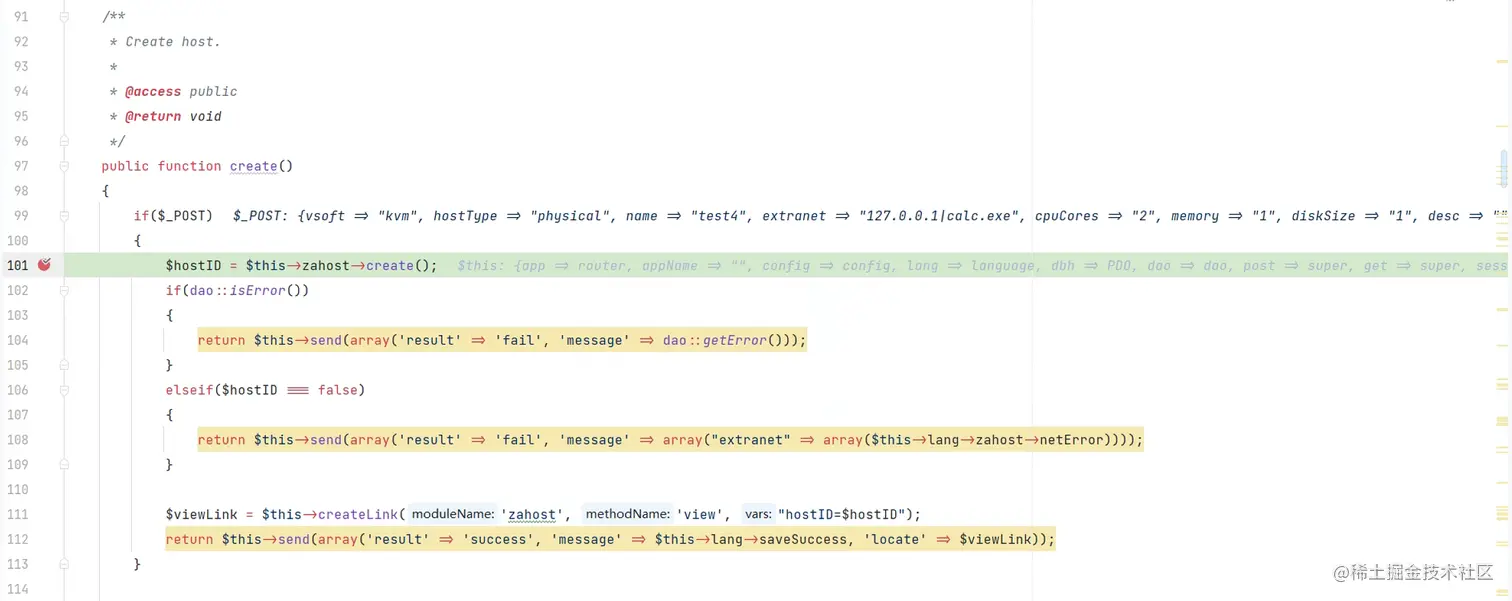Click the '@access' doc tag

pyautogui.click(x=153, y=91)
